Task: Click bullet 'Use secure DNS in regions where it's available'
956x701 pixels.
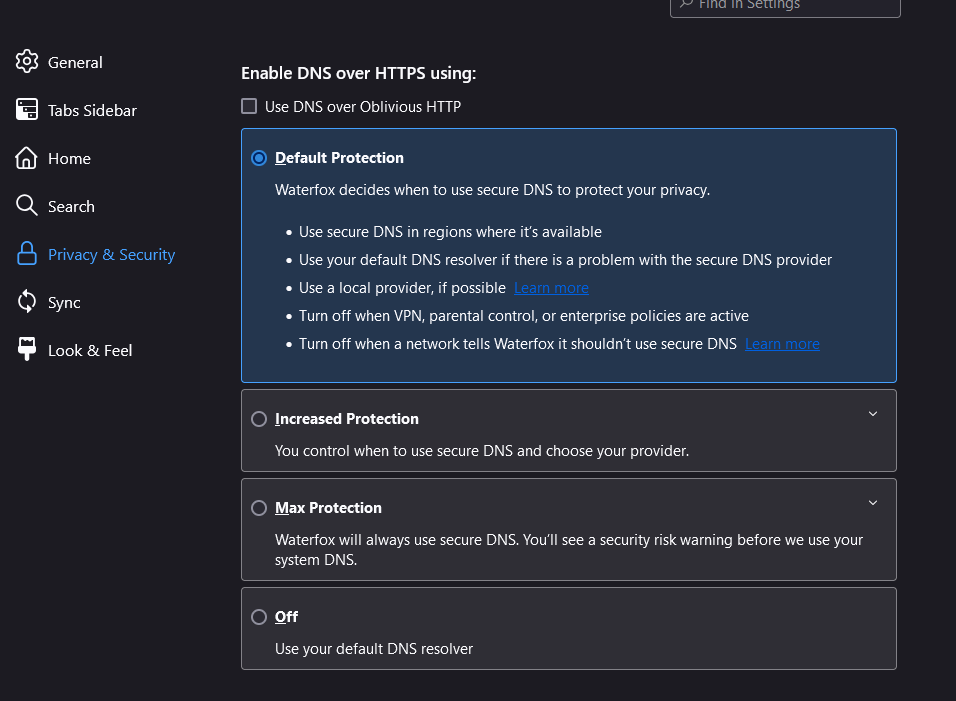Action: (450, 232)
